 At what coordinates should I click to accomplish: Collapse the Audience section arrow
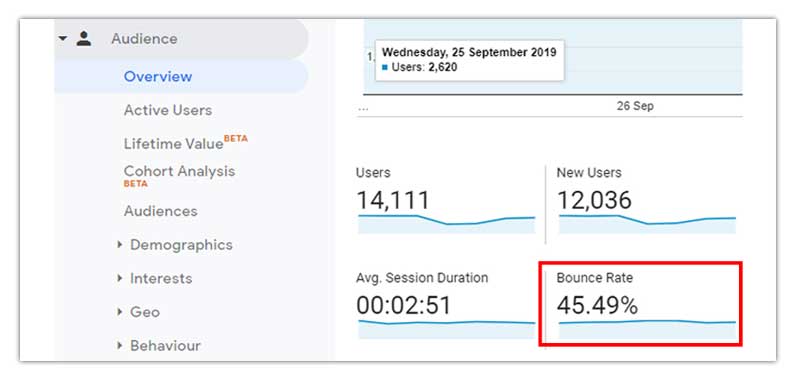pyautogui.click(x=62, y=39)
